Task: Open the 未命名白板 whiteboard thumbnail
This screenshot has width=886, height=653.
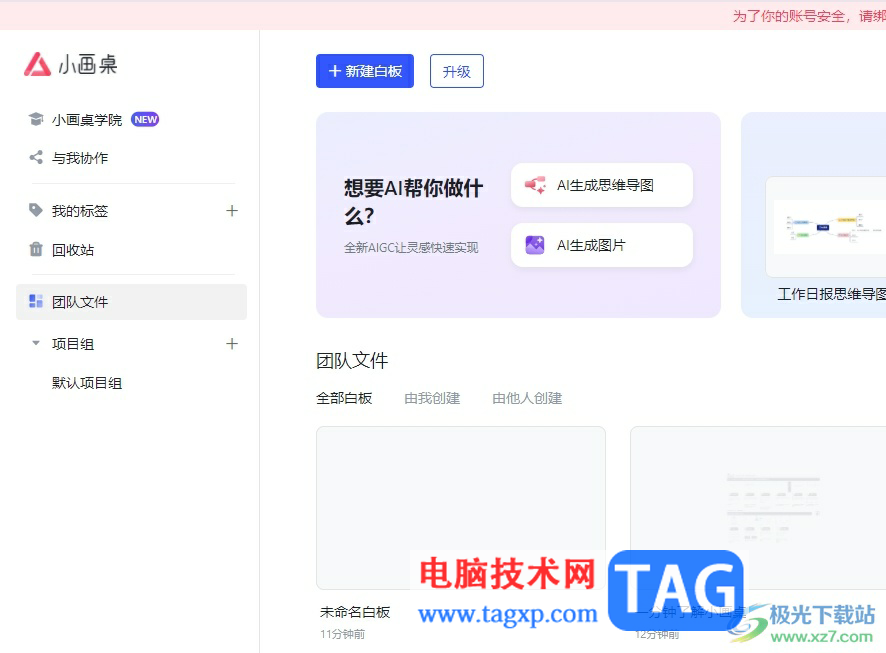Action: click(x=461, y=508)
